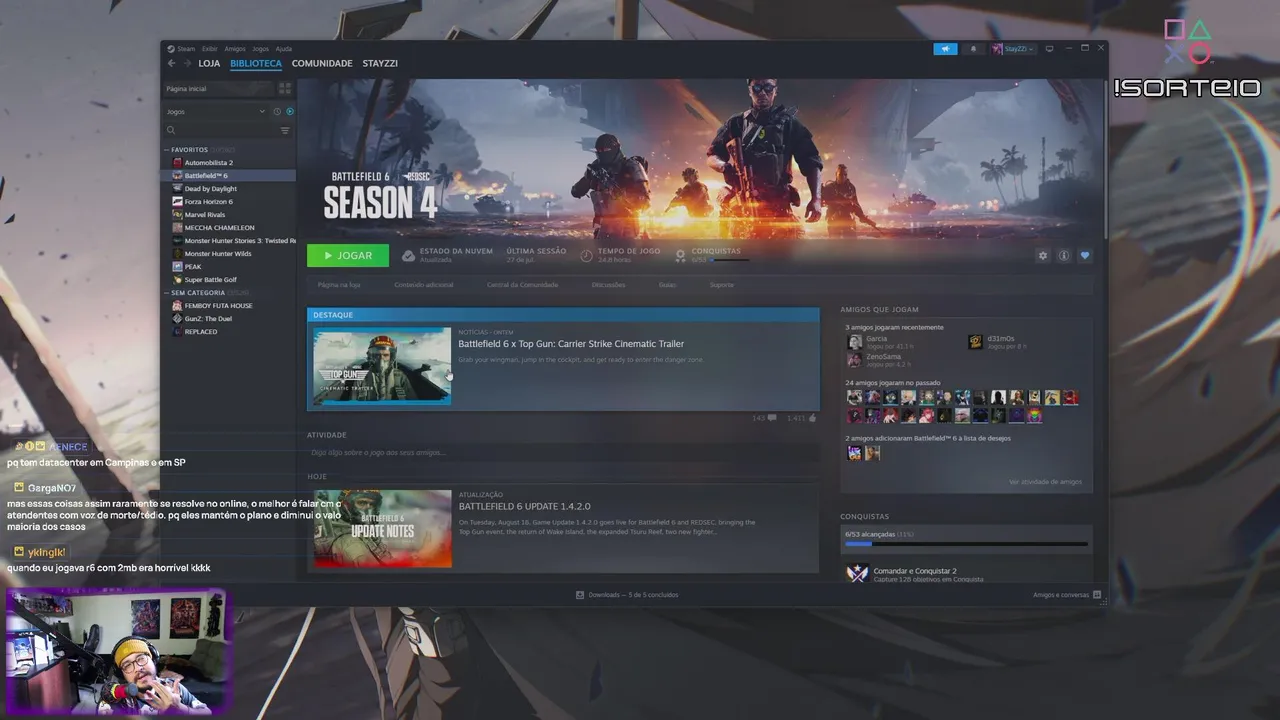The width and height of the screenshot is (1280, 720).
Task: Open the cloud status icon
Action: click(408, 256)
